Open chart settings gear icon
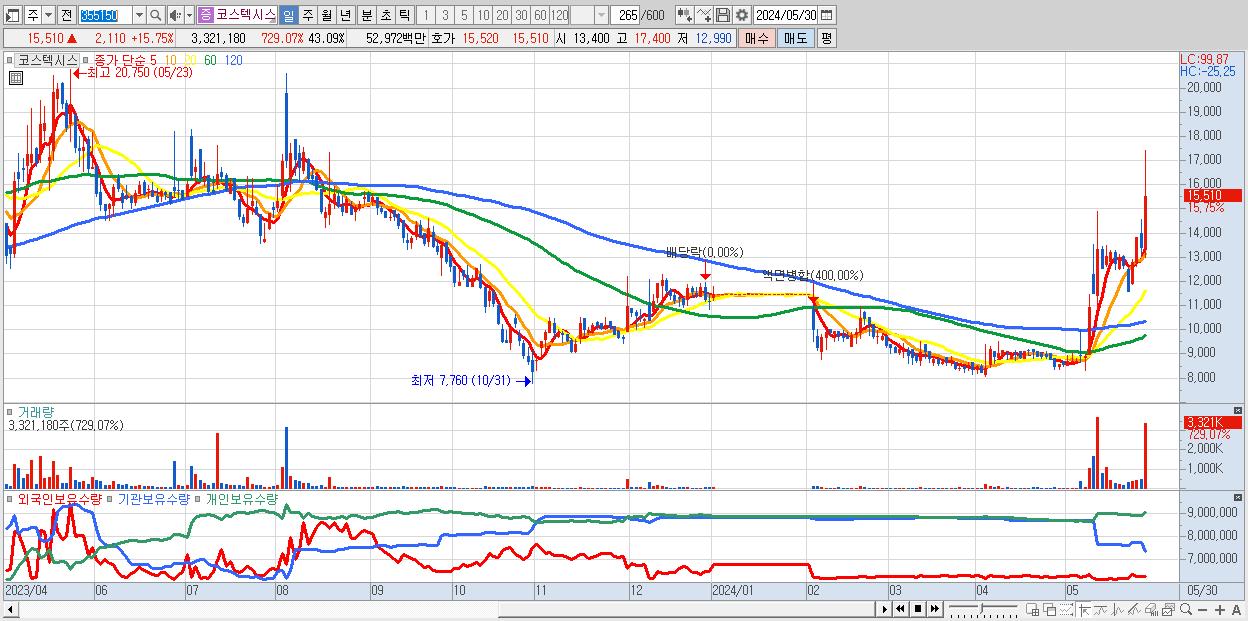 pyautogui.click(x=742, y=15)
